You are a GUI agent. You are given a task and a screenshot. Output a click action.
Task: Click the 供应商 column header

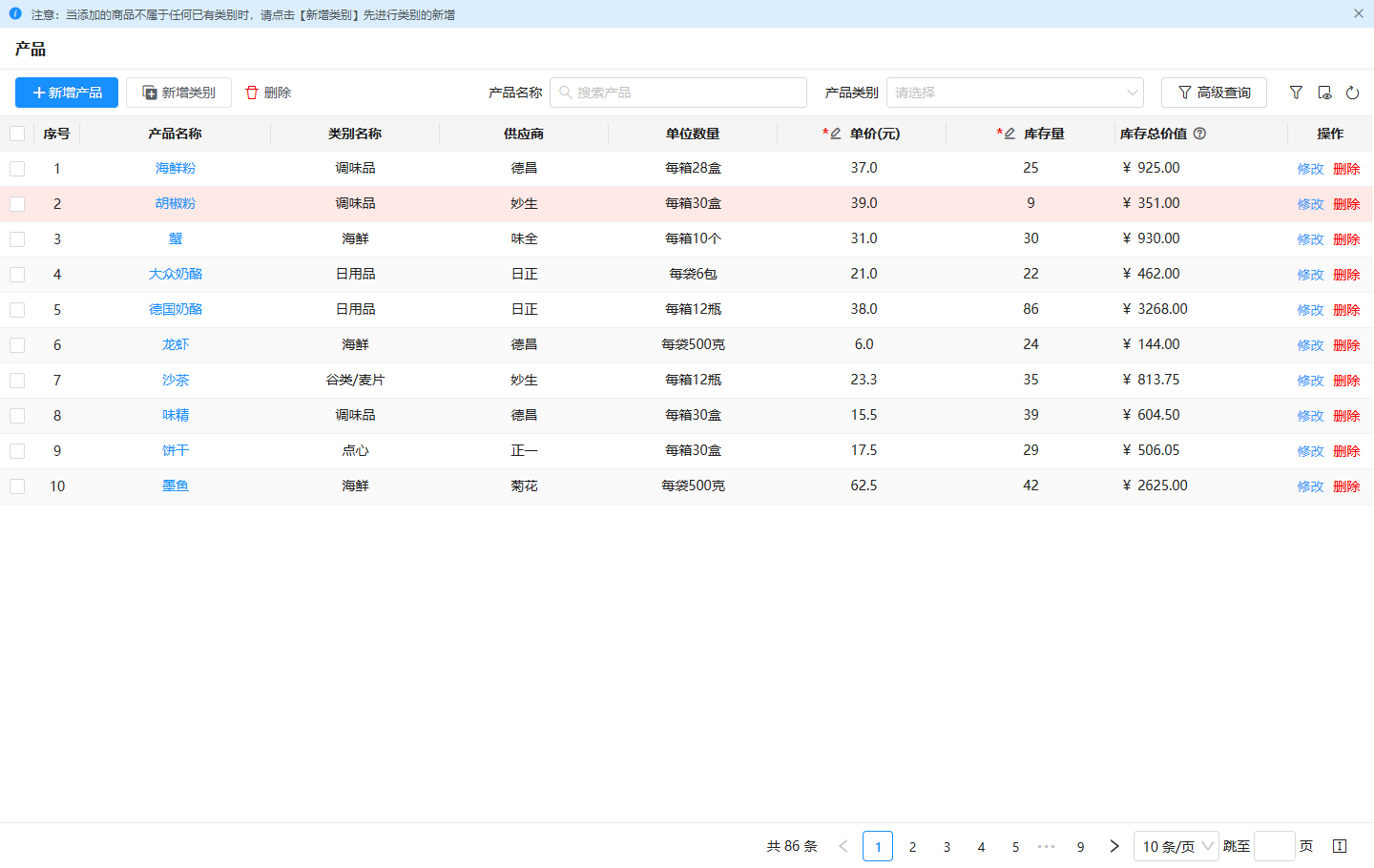point(524,134)
